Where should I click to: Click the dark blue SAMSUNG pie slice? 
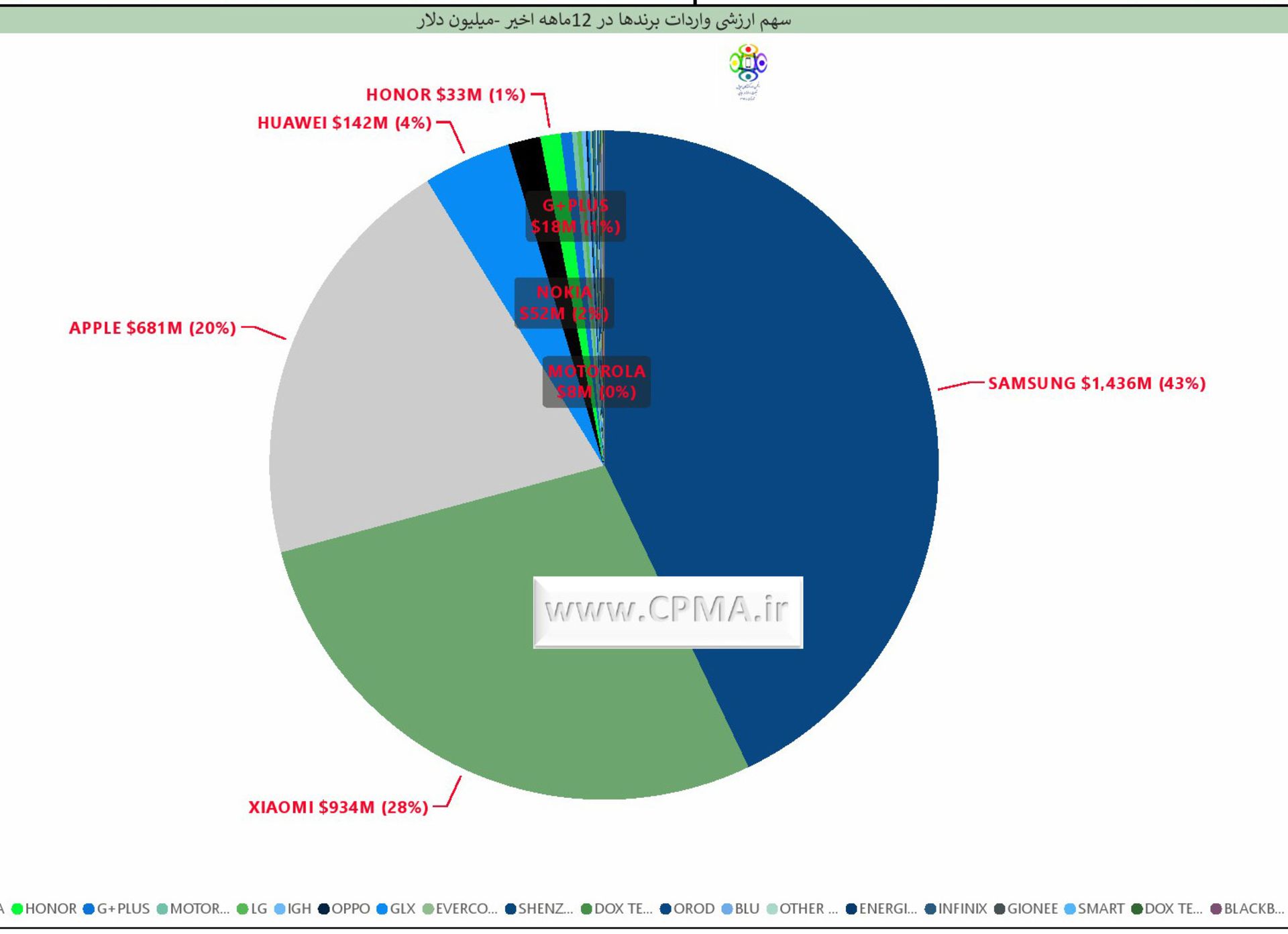(771, 402)
